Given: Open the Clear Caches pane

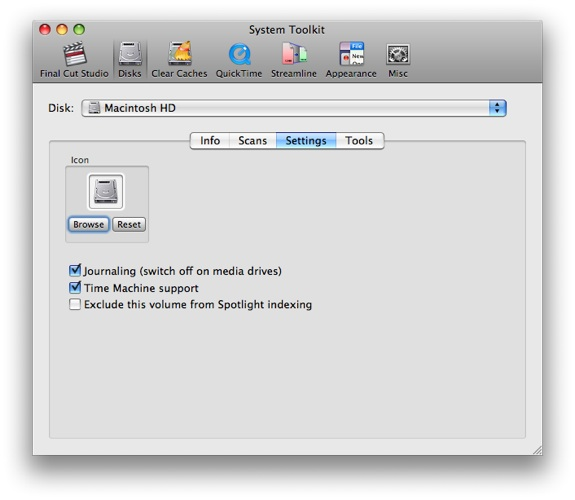Looking at the screenshot, I should click(x=179, y=60).
